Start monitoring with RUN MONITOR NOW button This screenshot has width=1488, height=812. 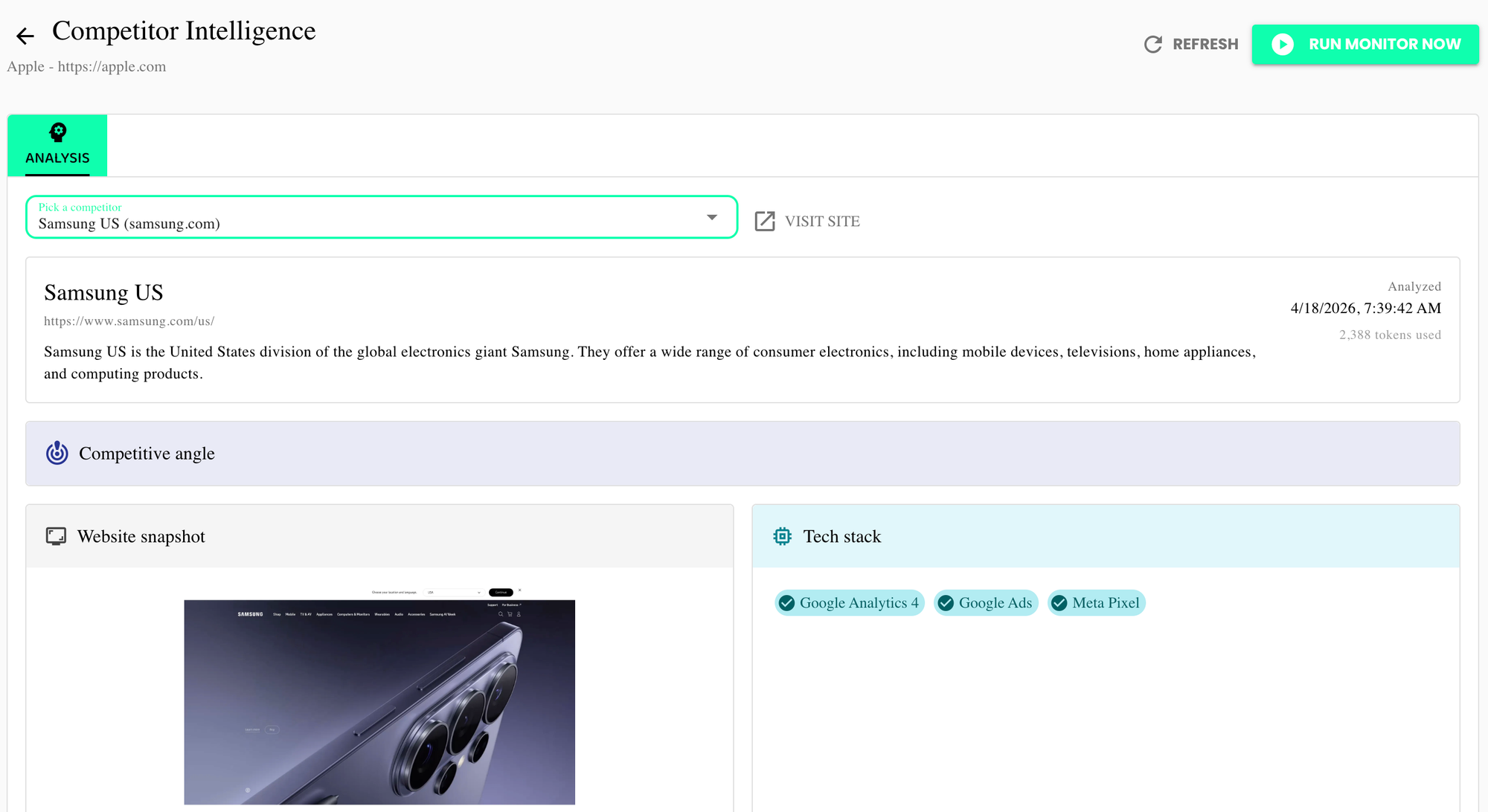(1365, 45)
